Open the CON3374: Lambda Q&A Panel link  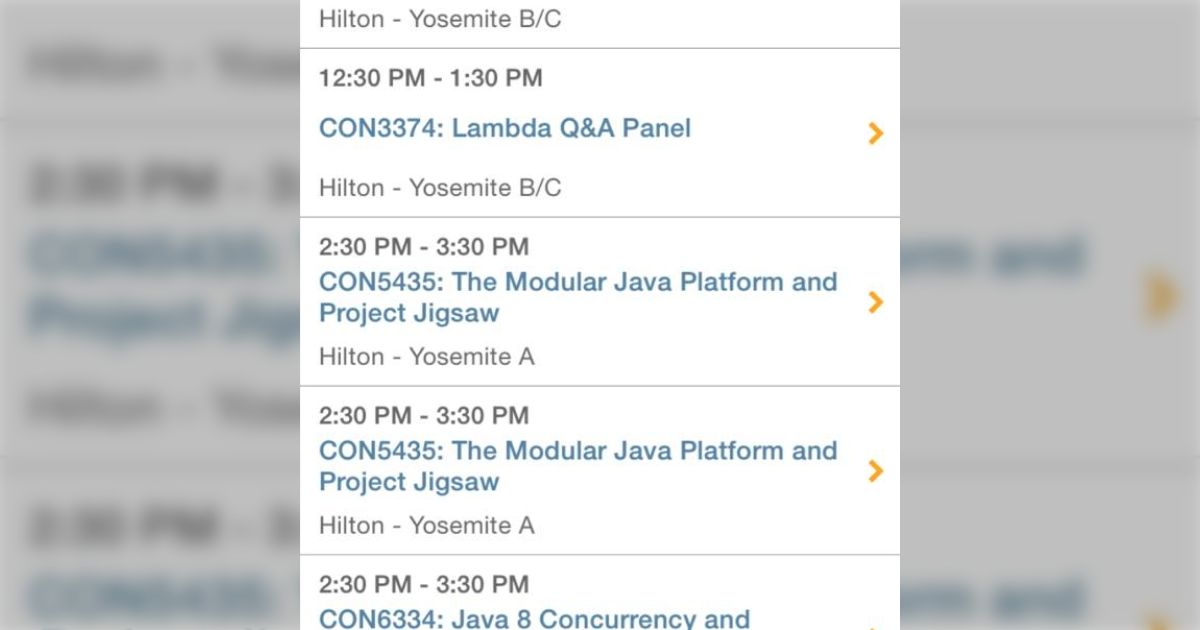coord(504,128)
